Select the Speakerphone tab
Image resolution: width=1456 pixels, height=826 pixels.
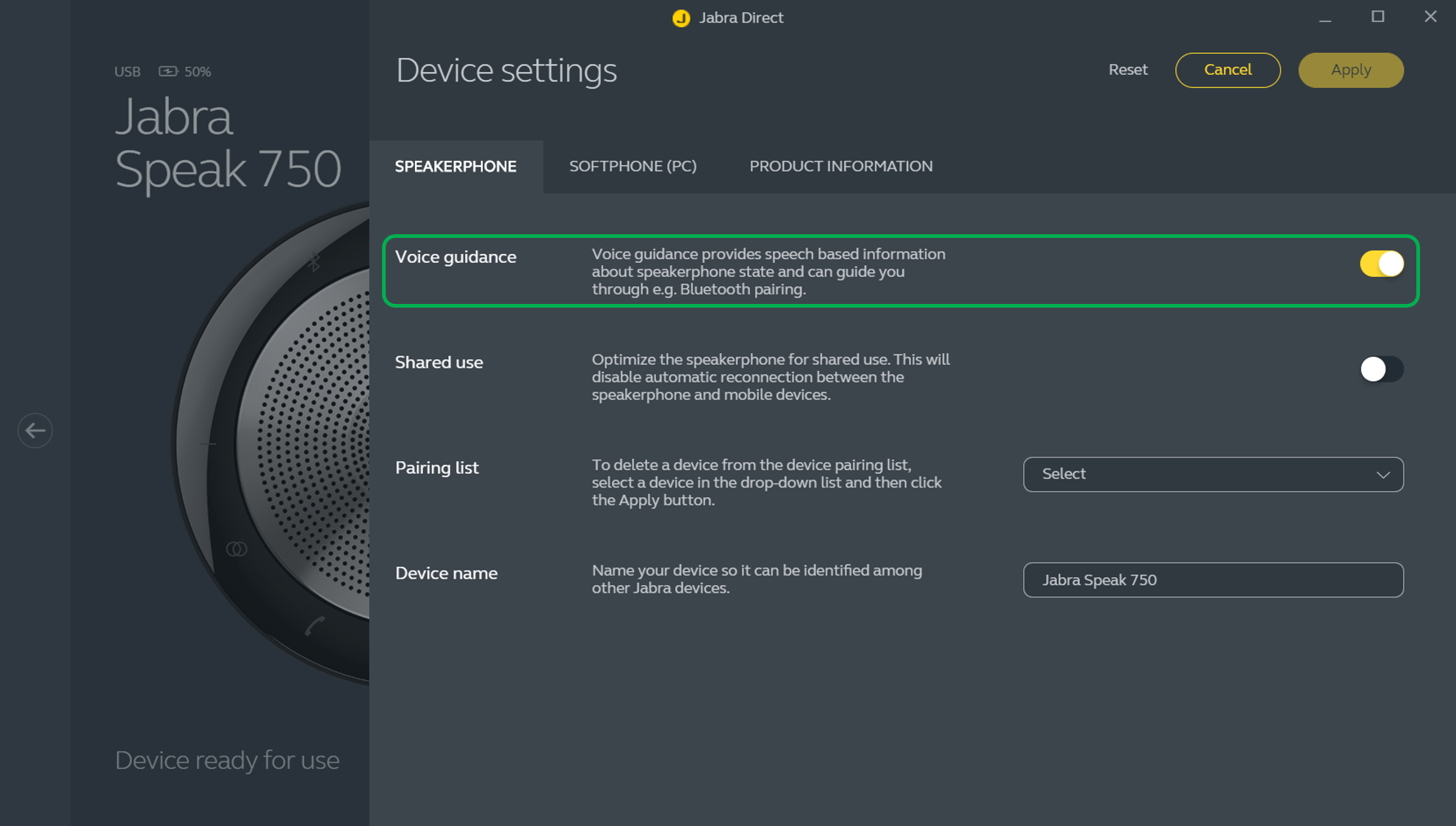[x=455, y=167]
